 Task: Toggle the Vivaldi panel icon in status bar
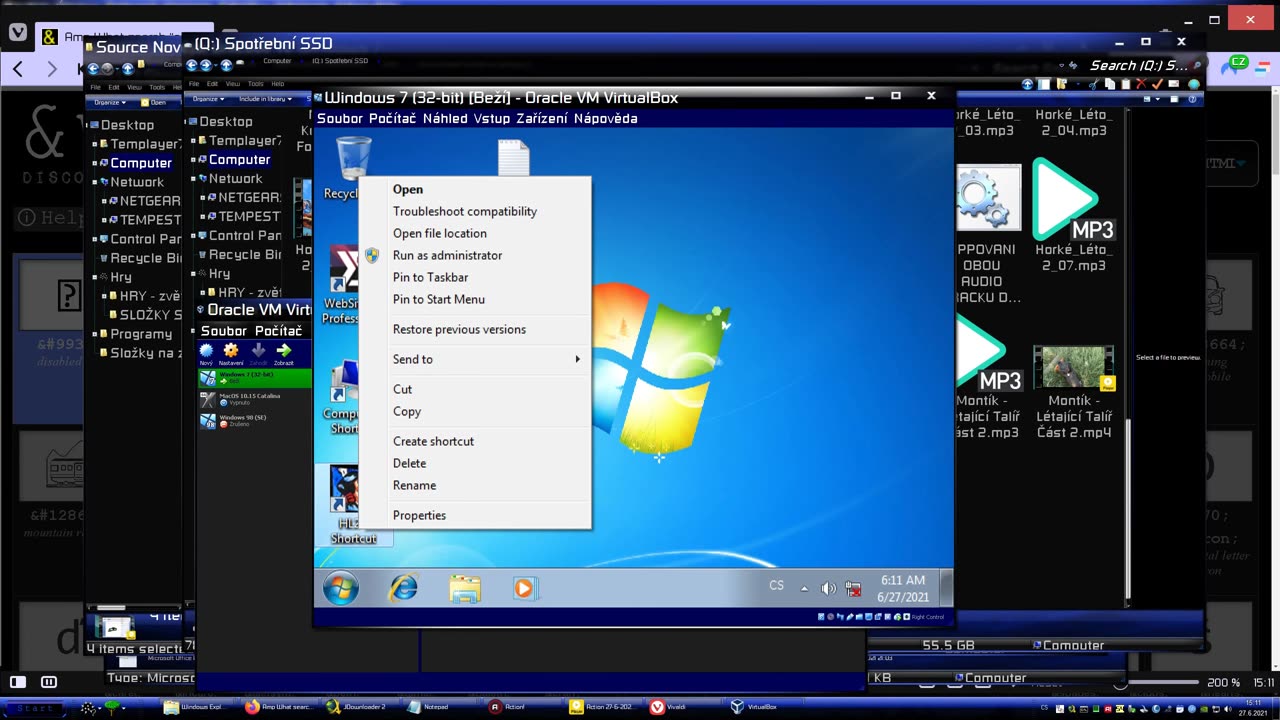pos(17,682)
